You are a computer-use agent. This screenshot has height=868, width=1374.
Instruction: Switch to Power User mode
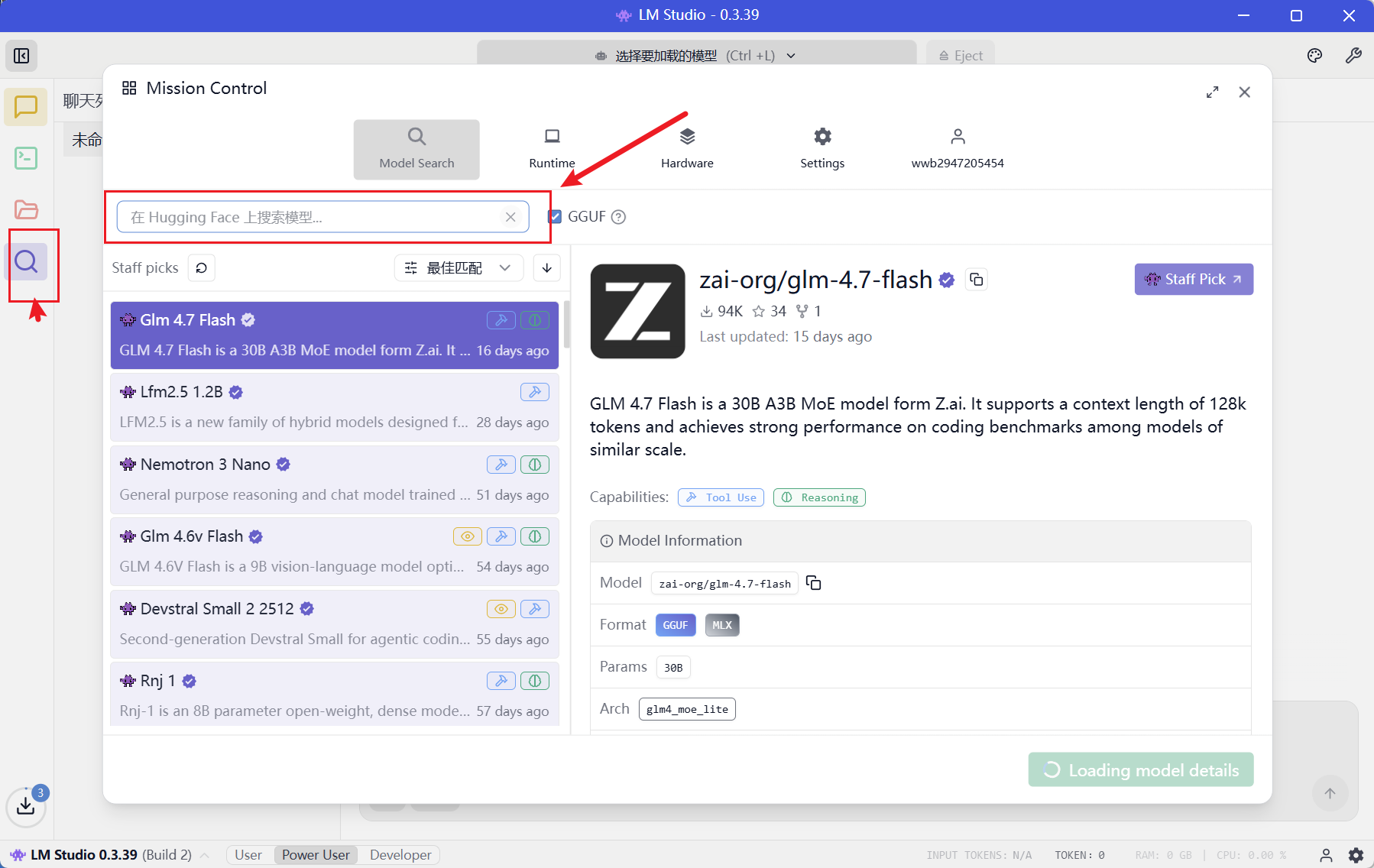point(316,855)
